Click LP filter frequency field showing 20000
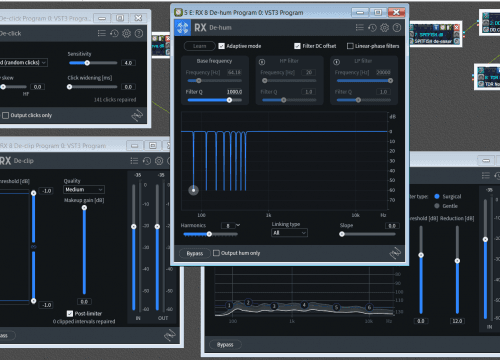 tap(383, 72)
